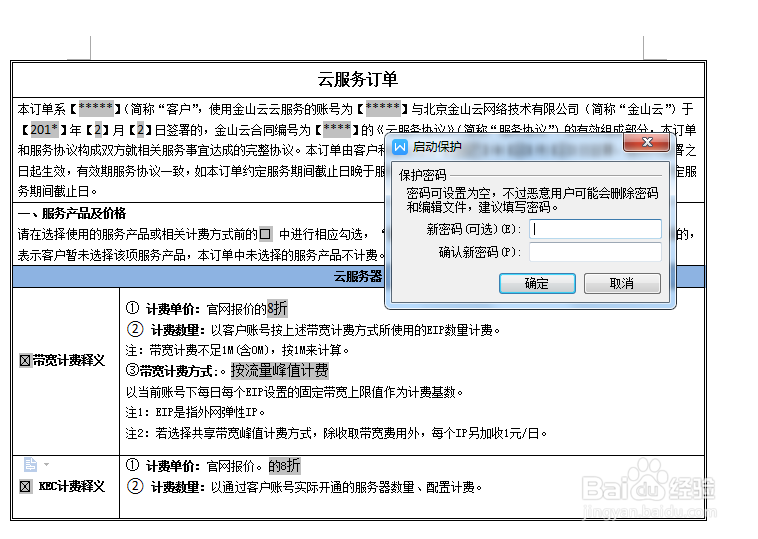Click the 一、服务产品及价格 heading

72,213
